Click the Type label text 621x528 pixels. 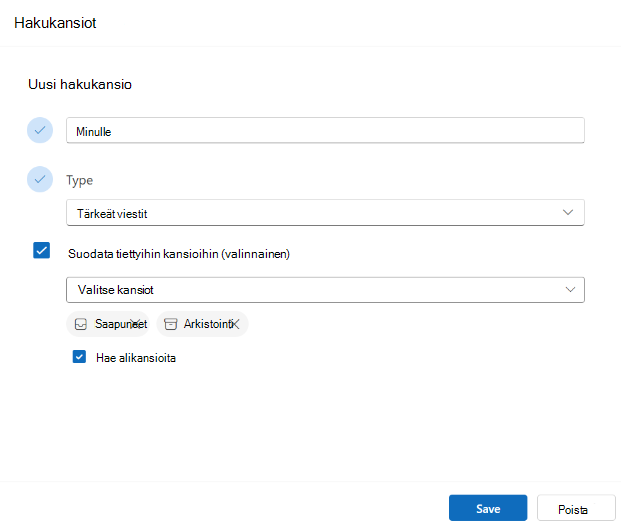(80, 181)
